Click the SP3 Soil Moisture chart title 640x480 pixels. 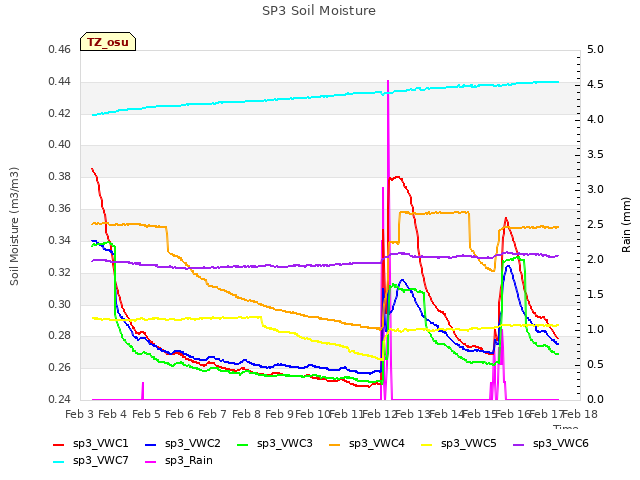point(319,11)
